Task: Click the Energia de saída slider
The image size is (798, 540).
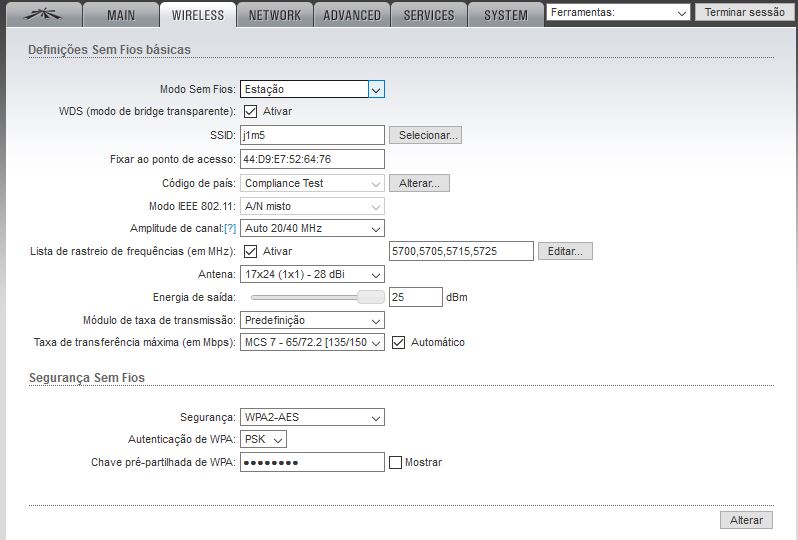Action: coord(318,297)
